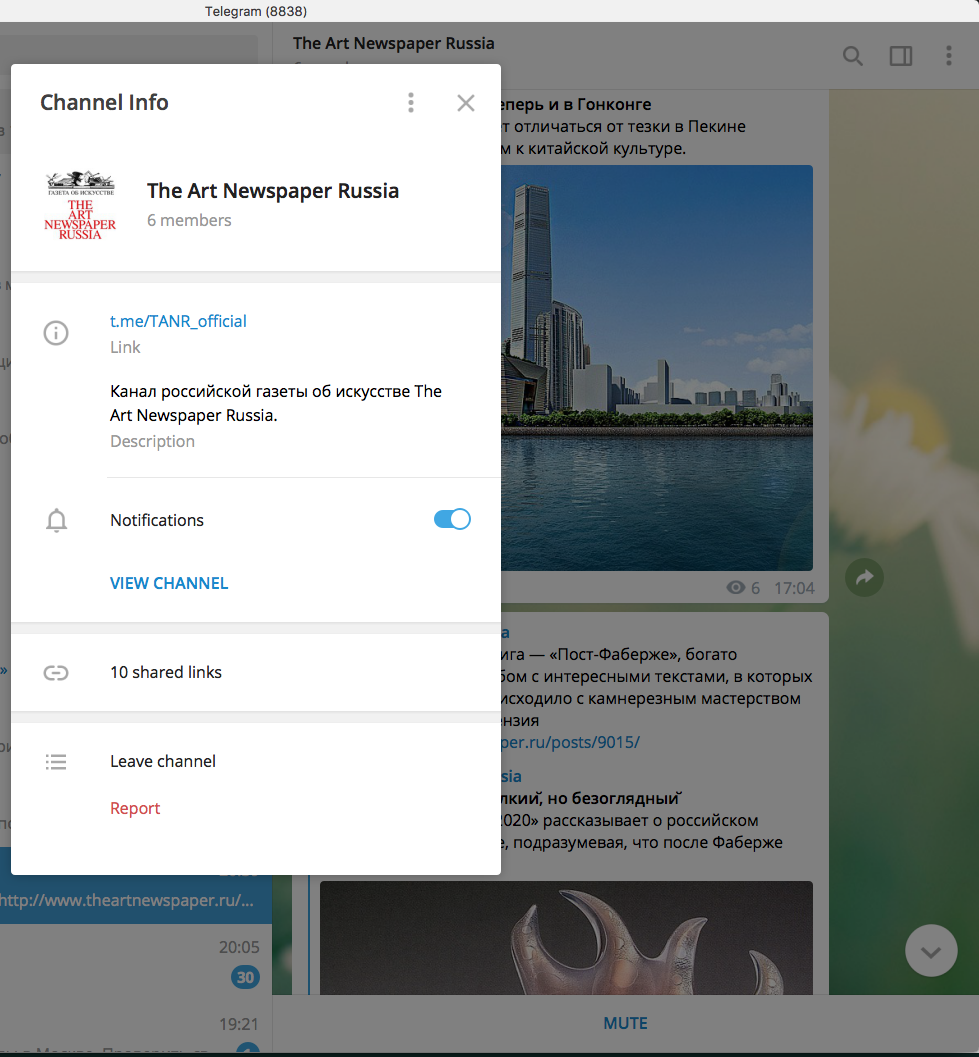Image resolution: width=979 pixels, height=1057 pixels.
Task: Click the info circle icon
Action: (56, 333)
